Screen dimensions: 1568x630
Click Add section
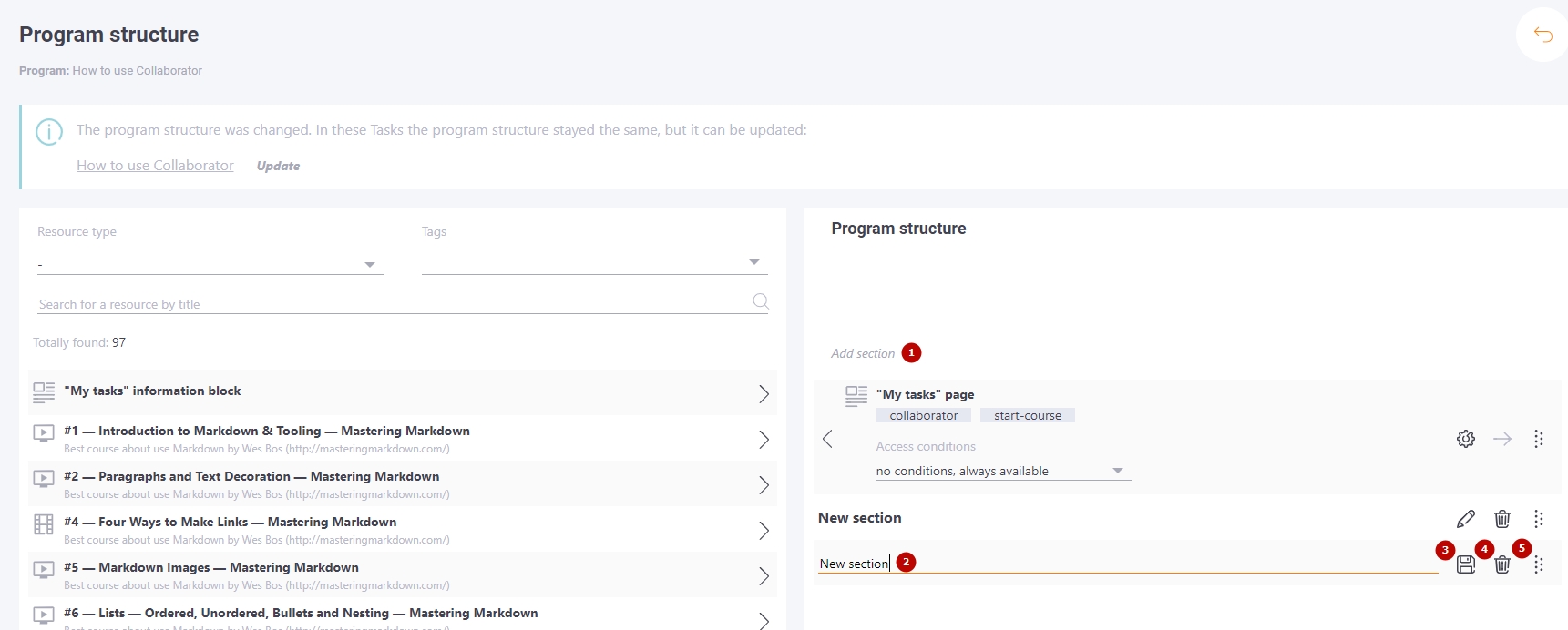[x=863, y=353]
